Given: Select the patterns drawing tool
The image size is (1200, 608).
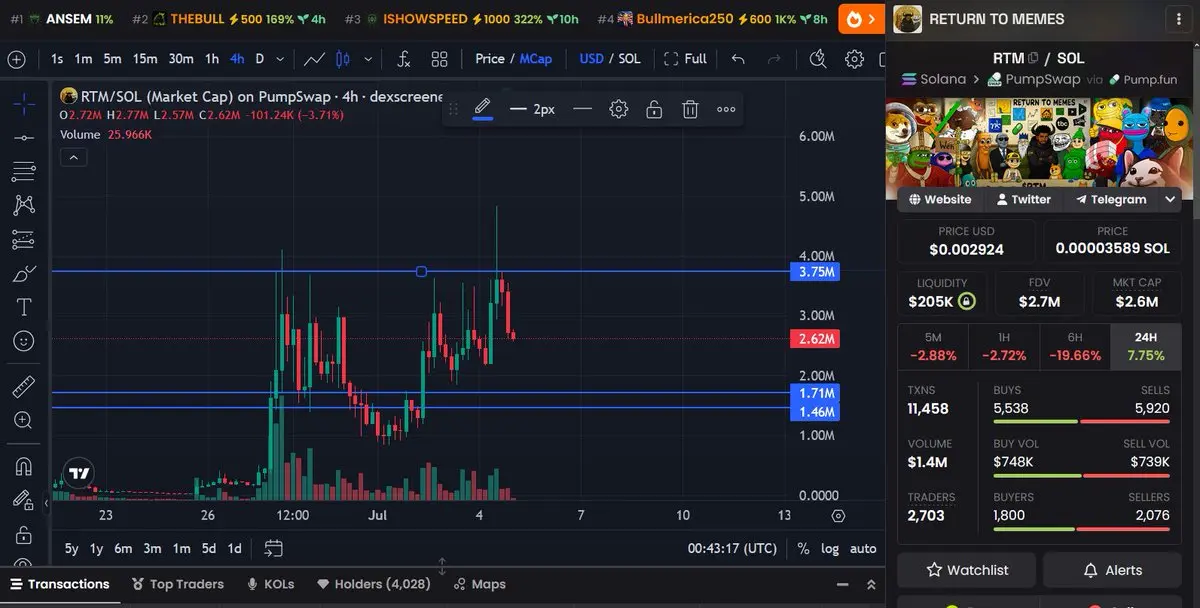Looking at the screenshot, I should pos(24,205).
